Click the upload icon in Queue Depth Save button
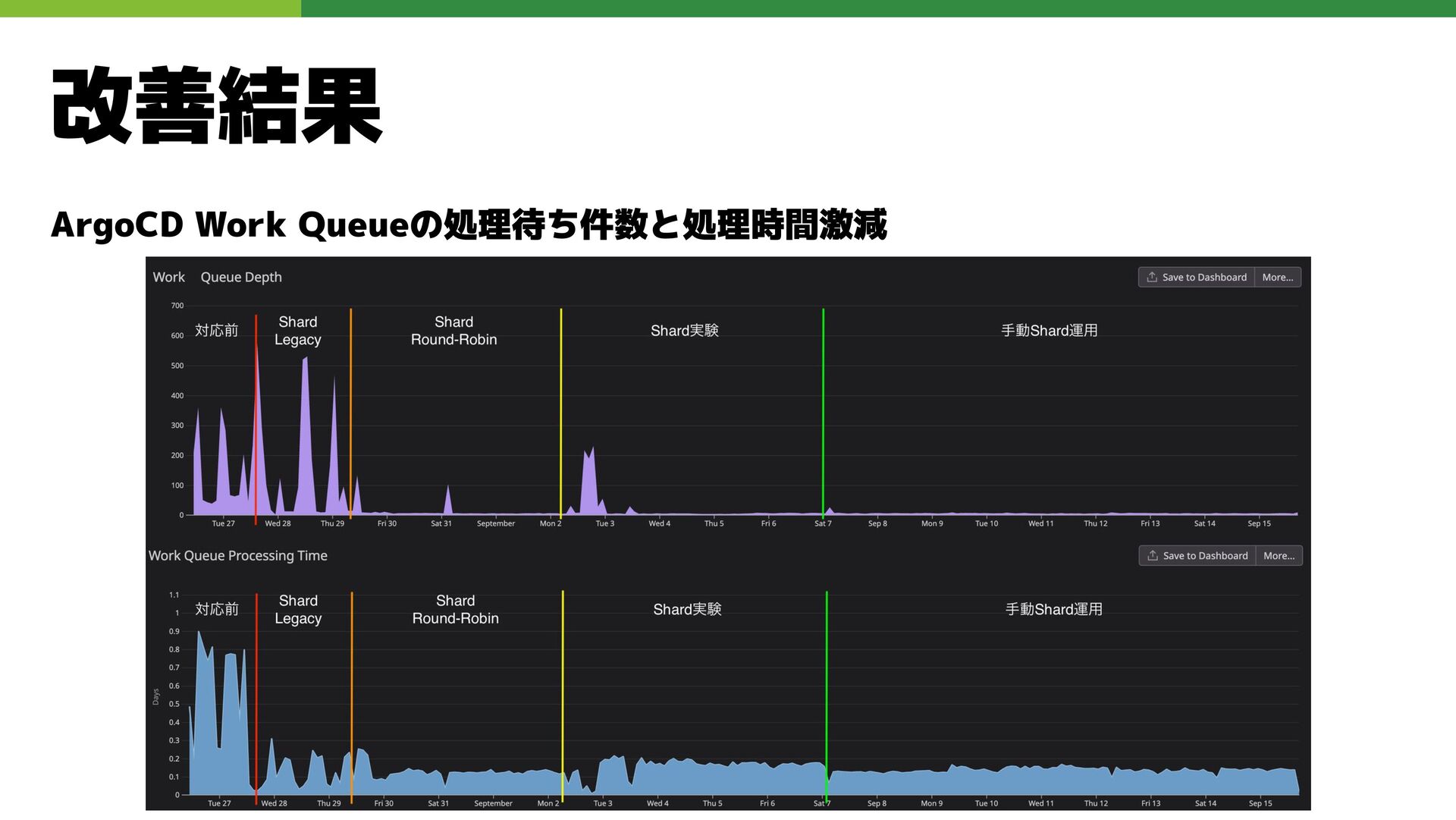This screenshot has width=1456, height=820. click(x=1152, y=277)
